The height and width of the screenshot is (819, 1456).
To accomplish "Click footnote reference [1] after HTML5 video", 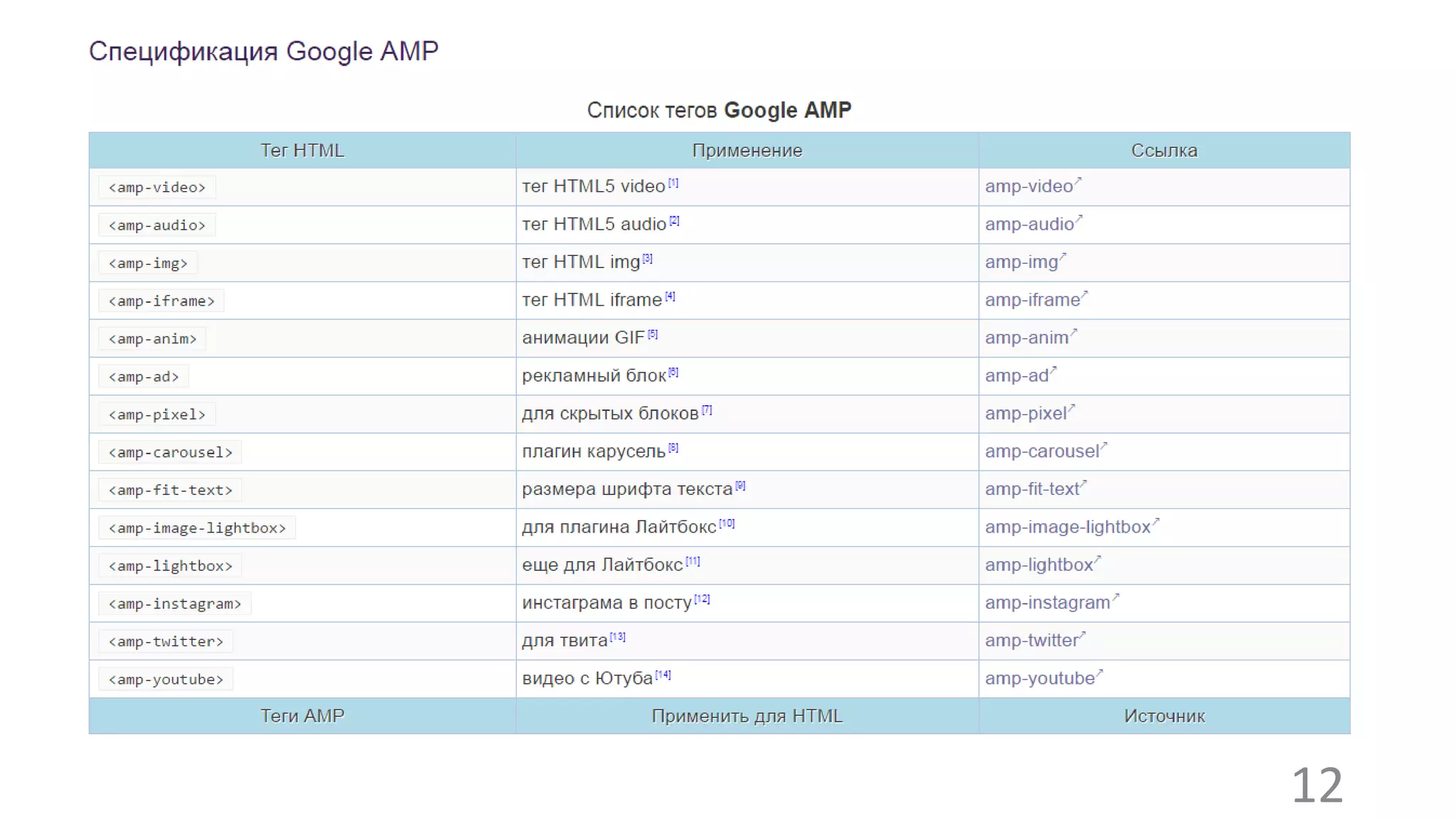I will point(673,183).
